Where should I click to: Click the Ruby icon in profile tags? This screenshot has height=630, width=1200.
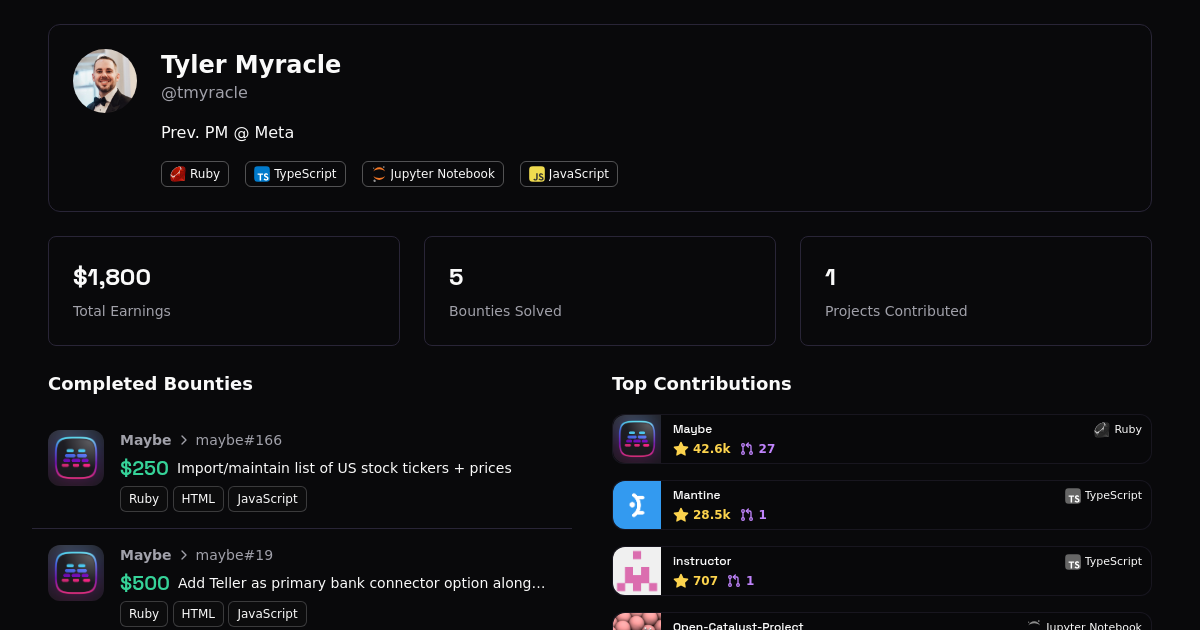point(178,174)
